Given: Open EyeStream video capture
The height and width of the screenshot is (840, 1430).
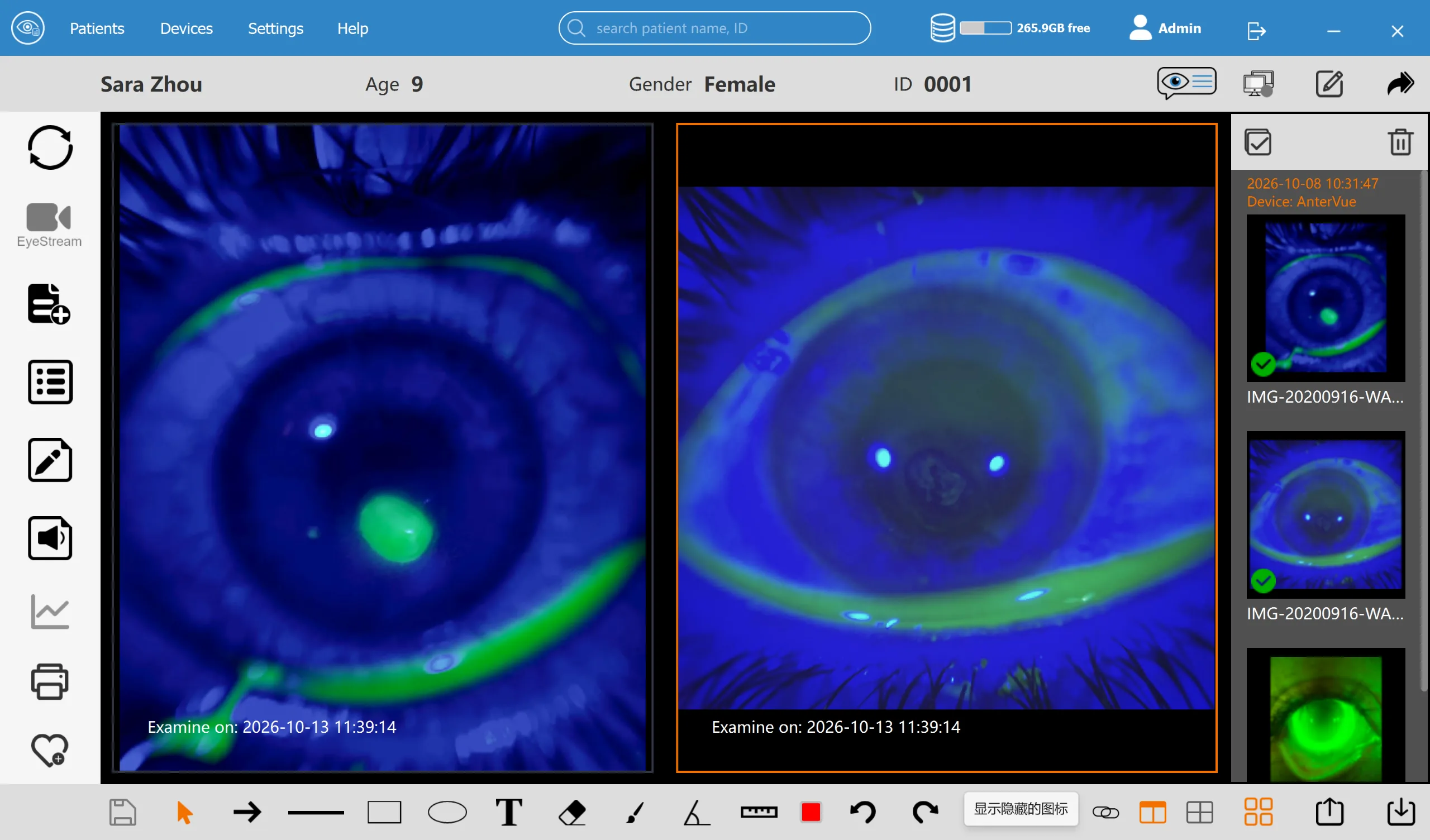Looking at the screenshot, I should (49, 225).
